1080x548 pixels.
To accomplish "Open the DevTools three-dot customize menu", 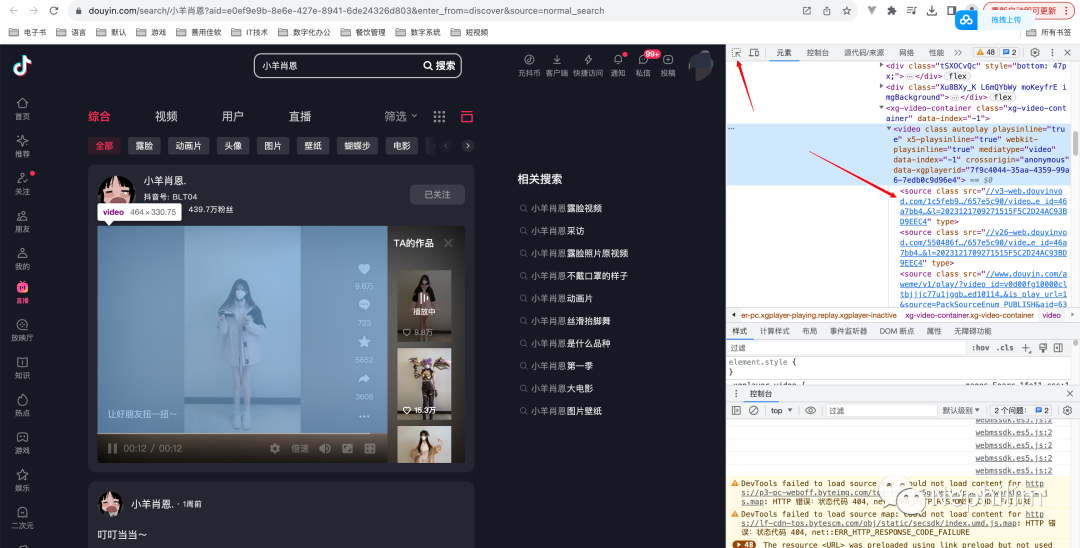I will (1052, 52).
